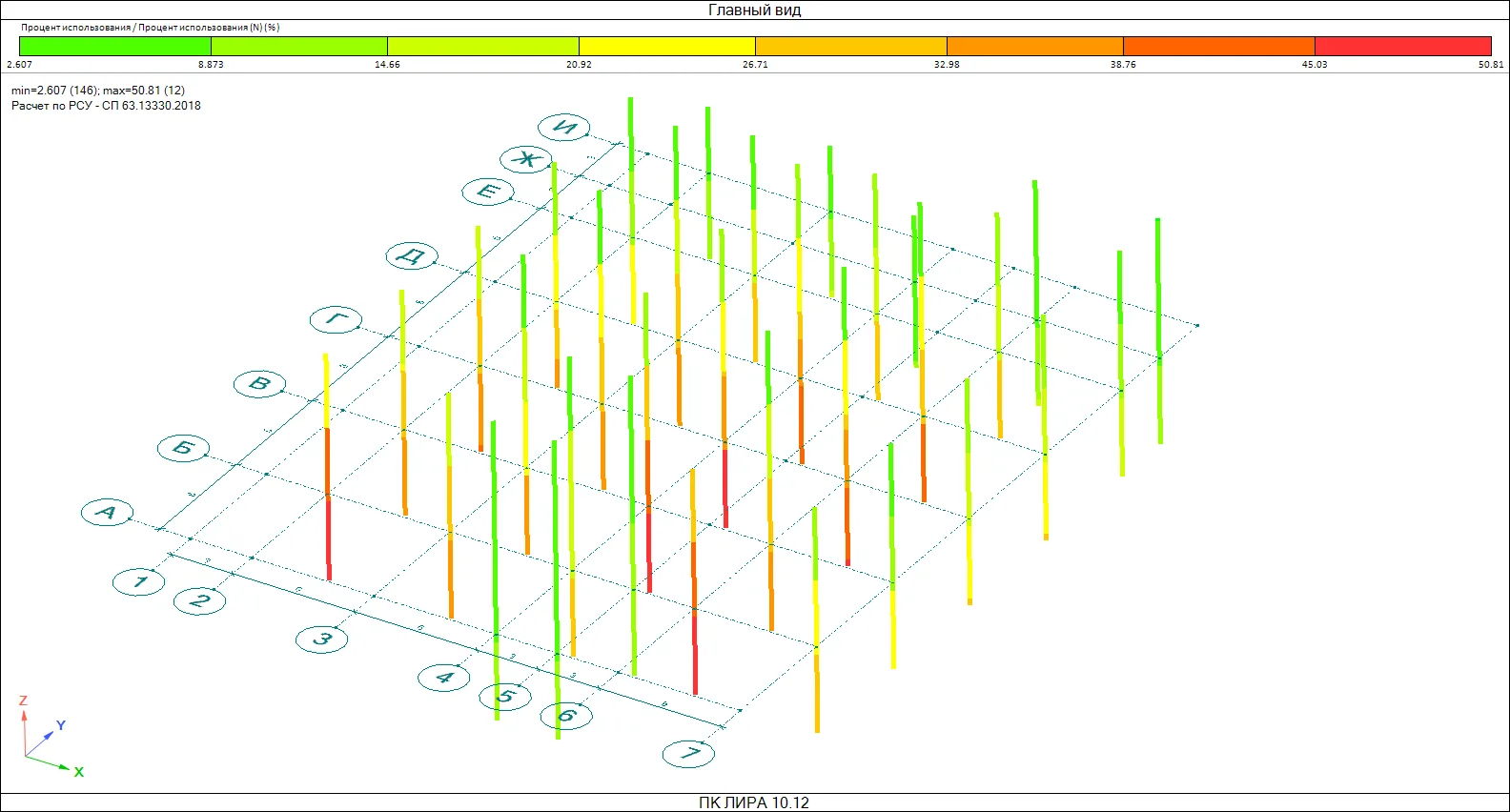This screenshot has width=1510, height=812.
Task: Click the min/max value text line
Action: (x=98, y=91)
